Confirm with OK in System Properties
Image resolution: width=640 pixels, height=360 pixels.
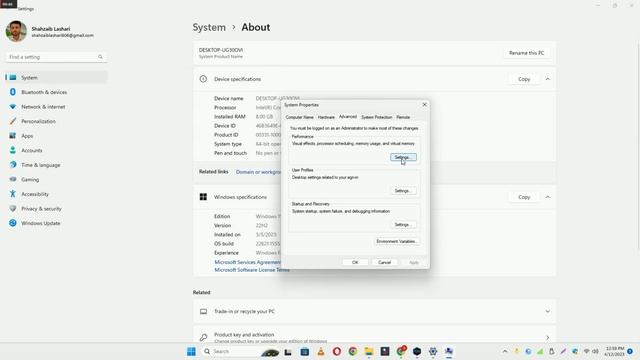pos(355,262)
